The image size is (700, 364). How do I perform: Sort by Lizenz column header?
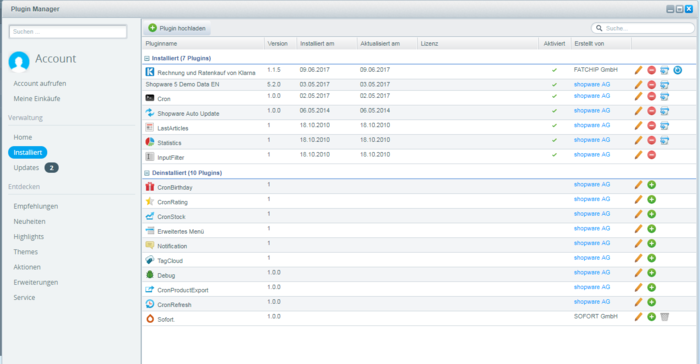tap(478, 44)
